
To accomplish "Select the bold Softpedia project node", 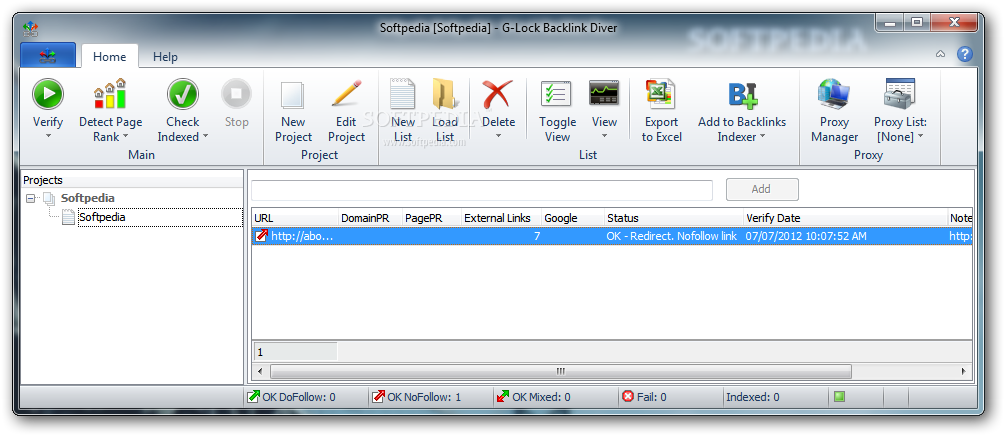I will [88, 198].
